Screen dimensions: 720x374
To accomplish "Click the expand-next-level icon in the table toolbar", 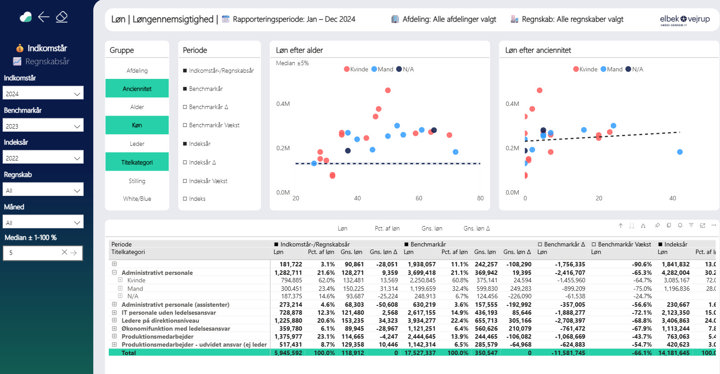I will click(x=643, y=226).
